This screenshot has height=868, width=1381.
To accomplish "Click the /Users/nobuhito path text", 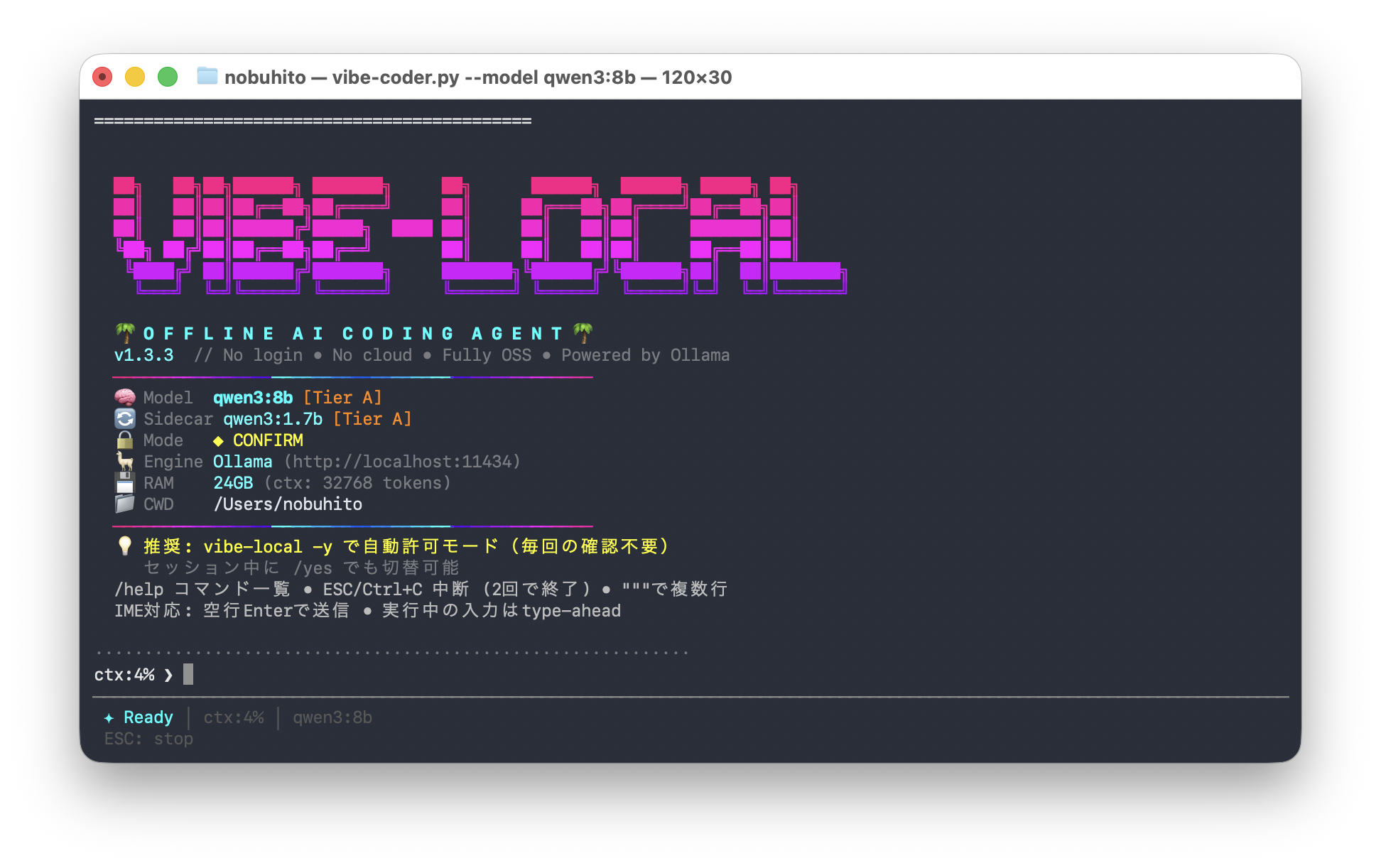I will [288, 504].
